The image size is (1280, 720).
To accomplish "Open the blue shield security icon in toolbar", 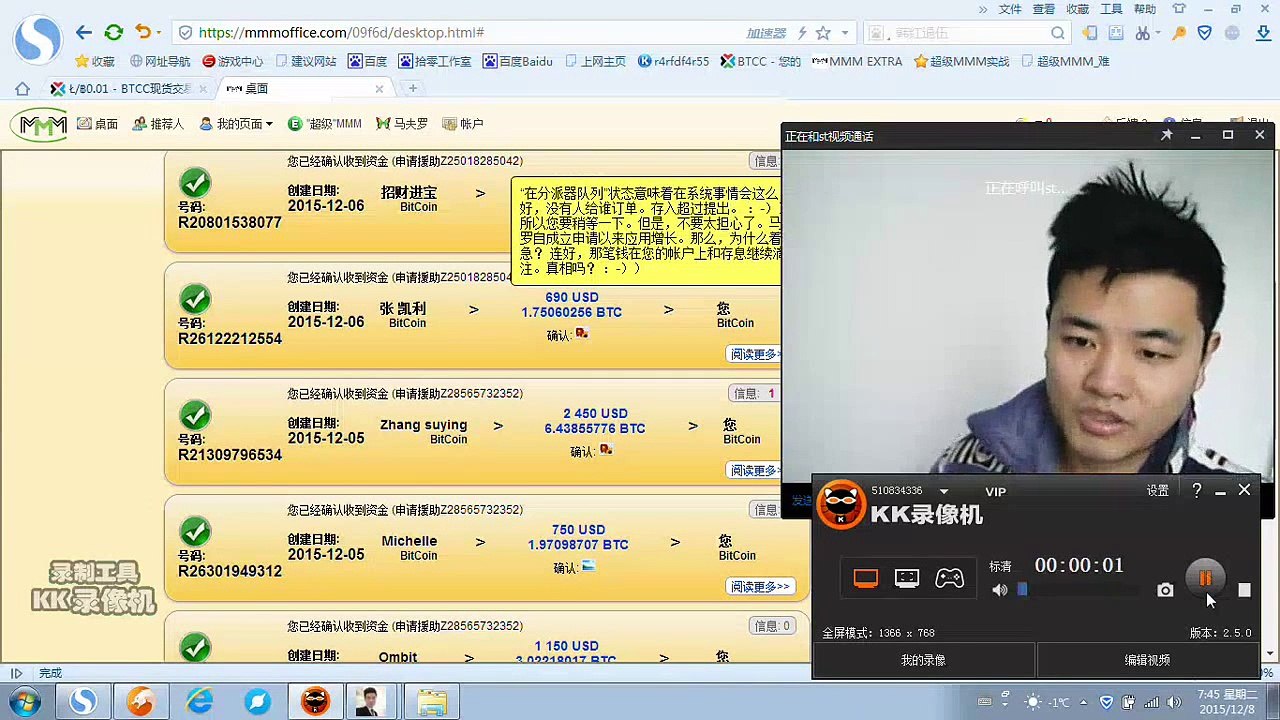I will (x=1205, y=33).
